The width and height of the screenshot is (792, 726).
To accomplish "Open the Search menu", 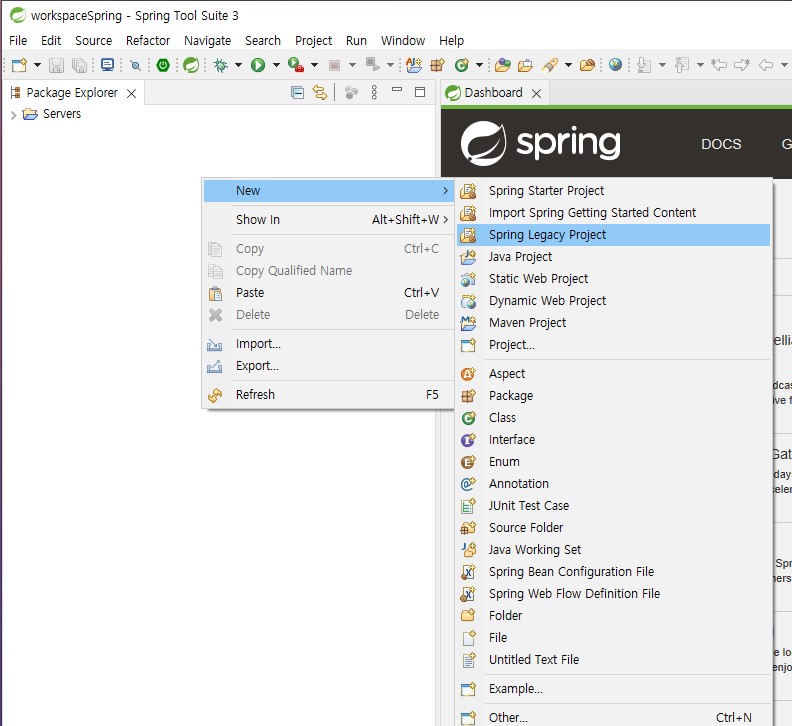I will [x=263, y=40].
